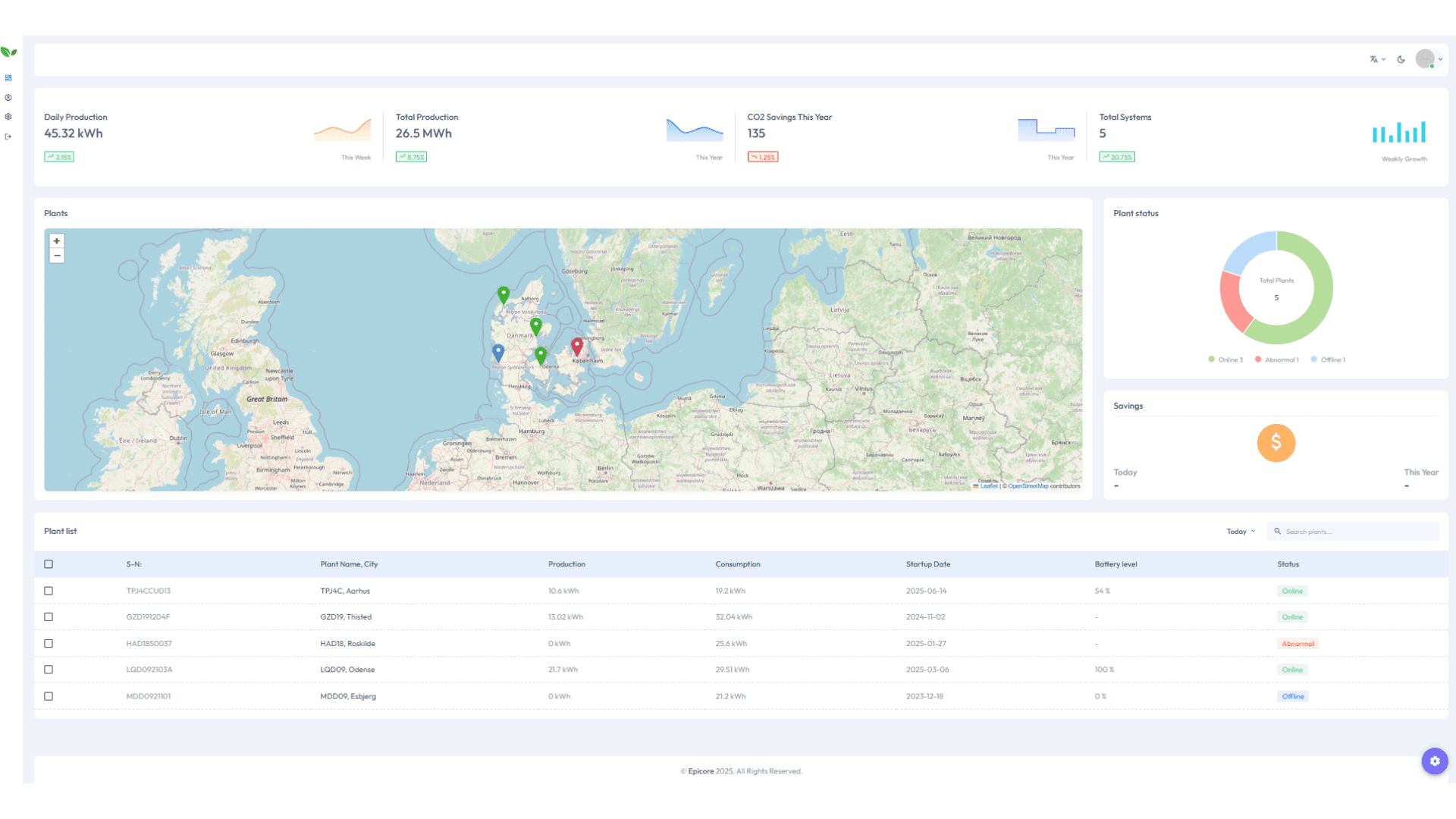Click the CO2 Savings 1.25% badge
1456x819 pixels.
[x=763, y=157]
